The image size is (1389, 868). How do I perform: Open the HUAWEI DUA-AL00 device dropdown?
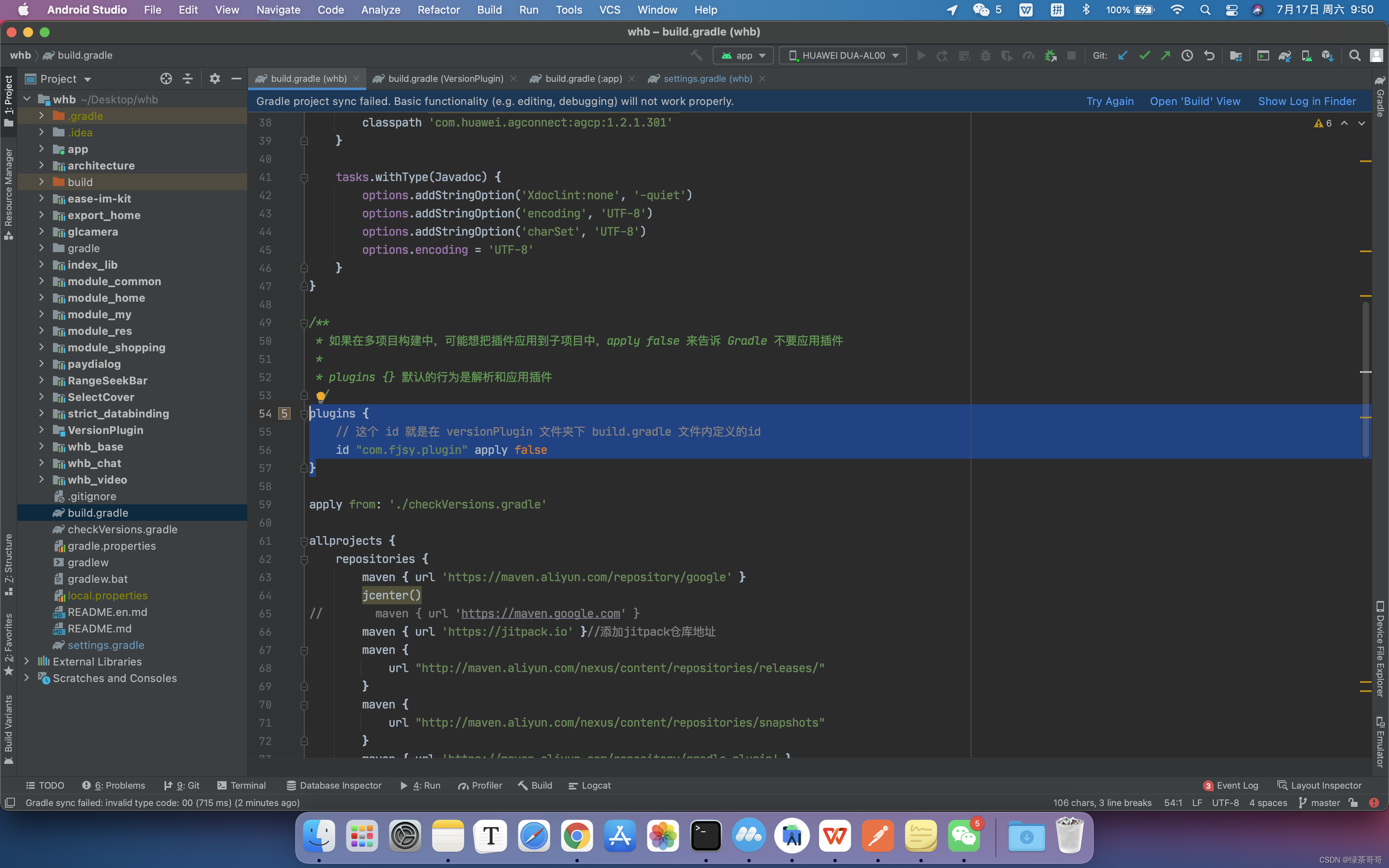click(842, 56)
